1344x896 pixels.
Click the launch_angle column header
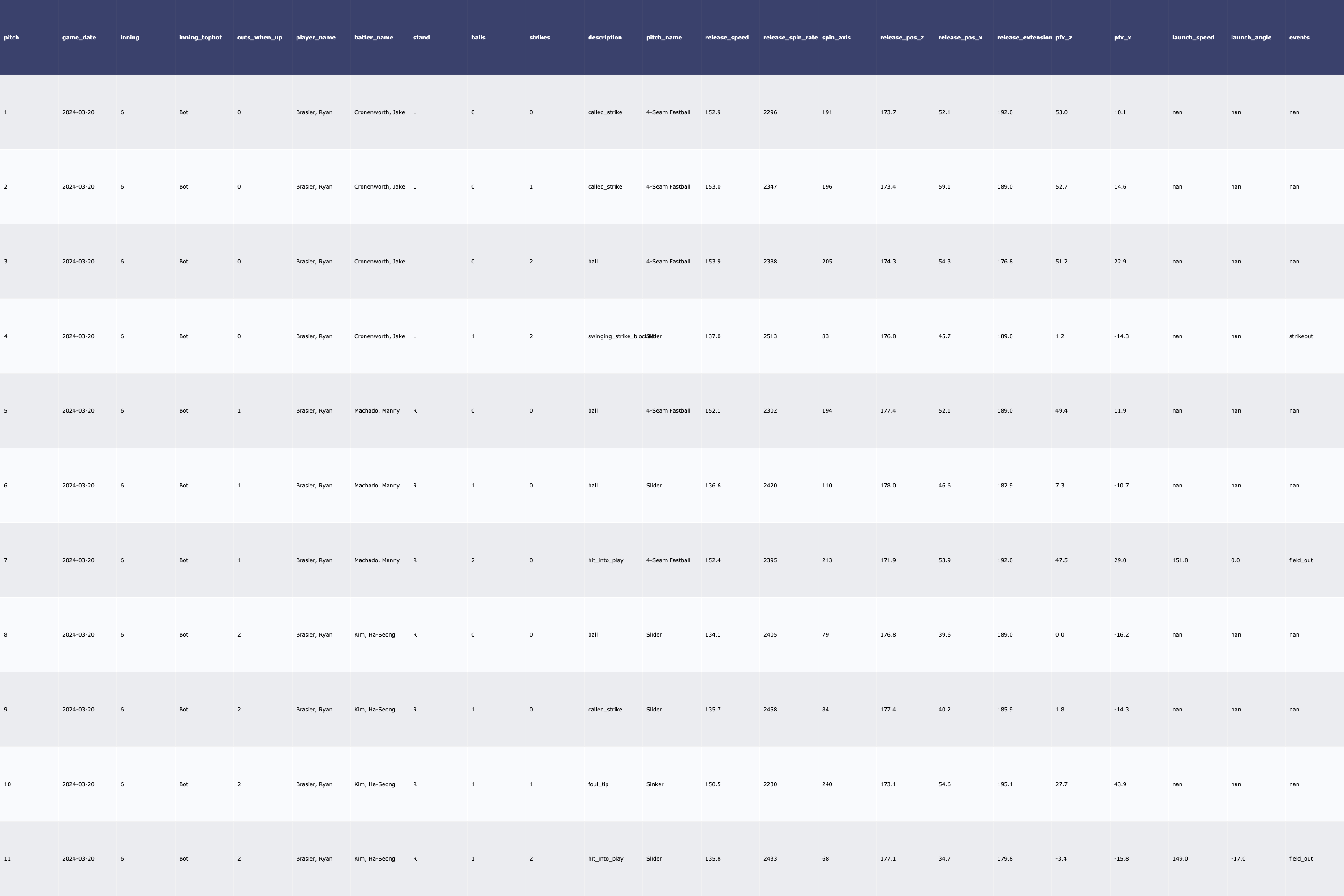[1251, 38]
